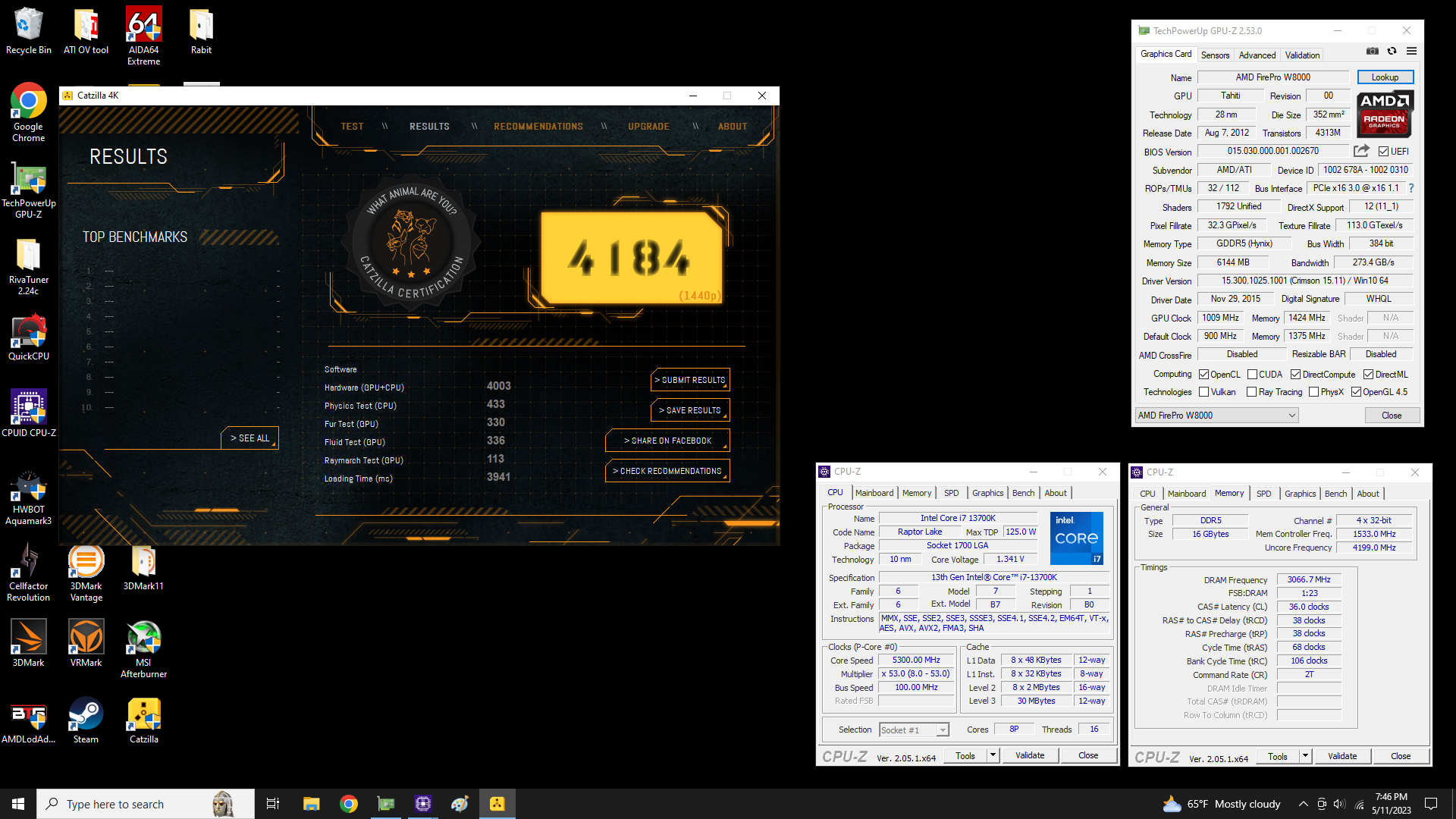Expand Tools dropdown arrow in left CPU-Z
1456x819 pixels.
pos(993,755)
